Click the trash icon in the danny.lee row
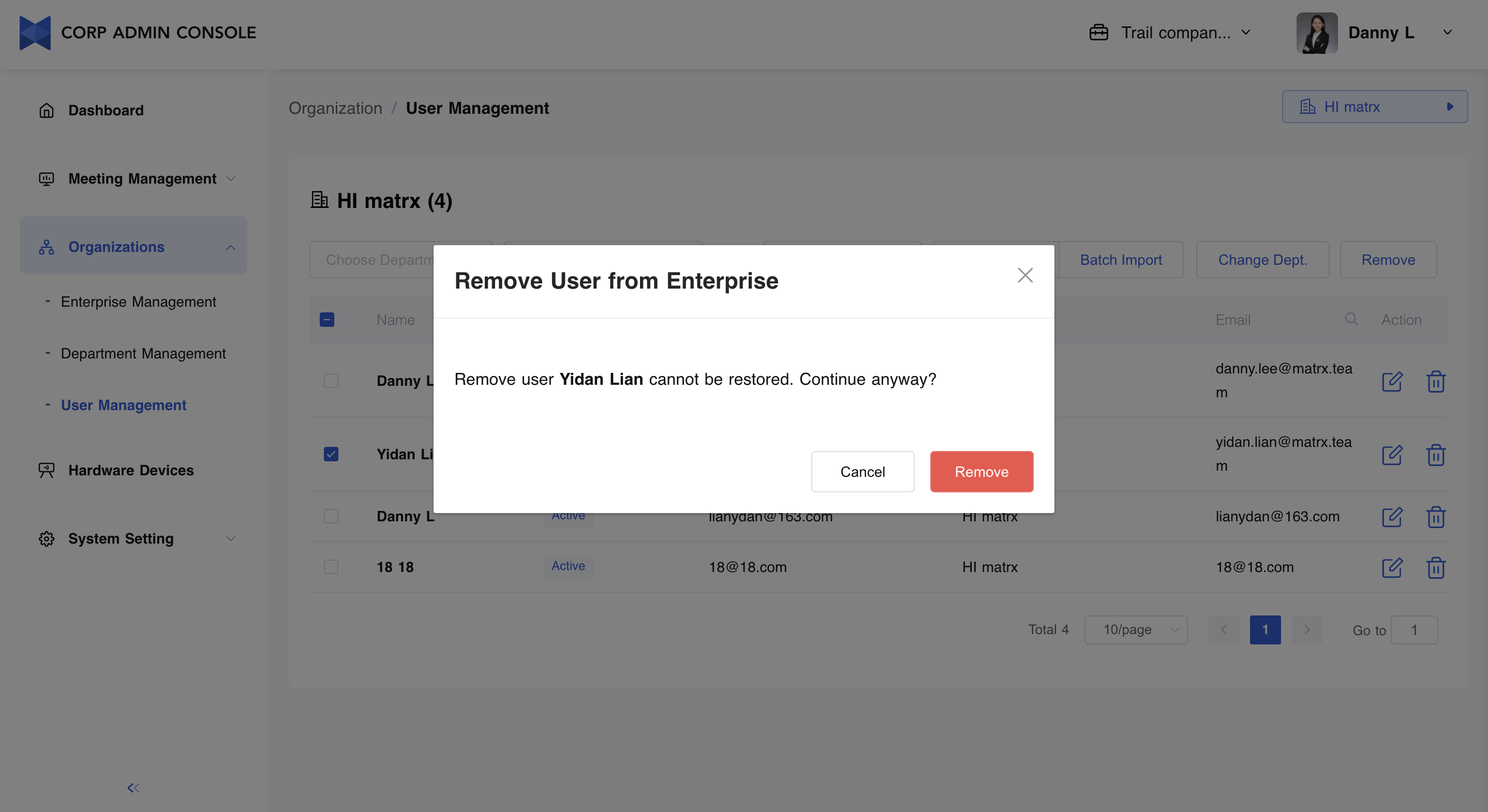Image resolution: width=1488 pixels, height=812 pixels. click(x=1435, y=381)
